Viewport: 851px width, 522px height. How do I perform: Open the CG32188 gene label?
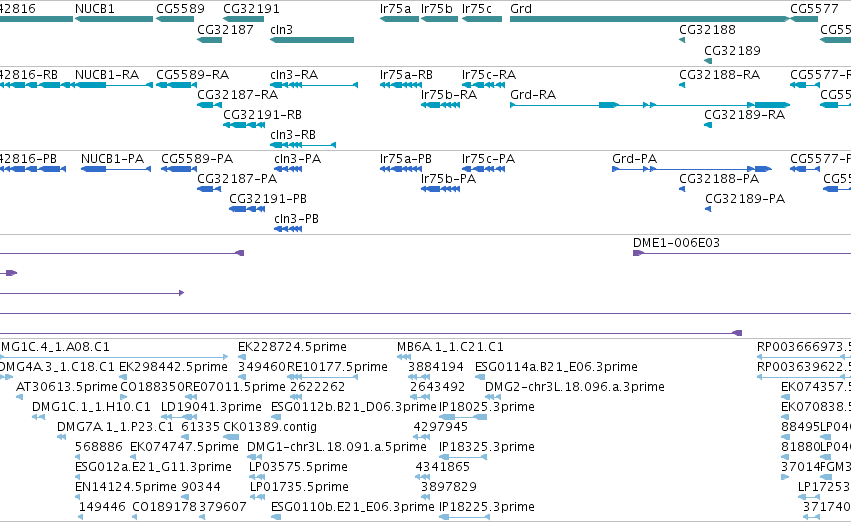pyautogui.click(x=707, y=29)
